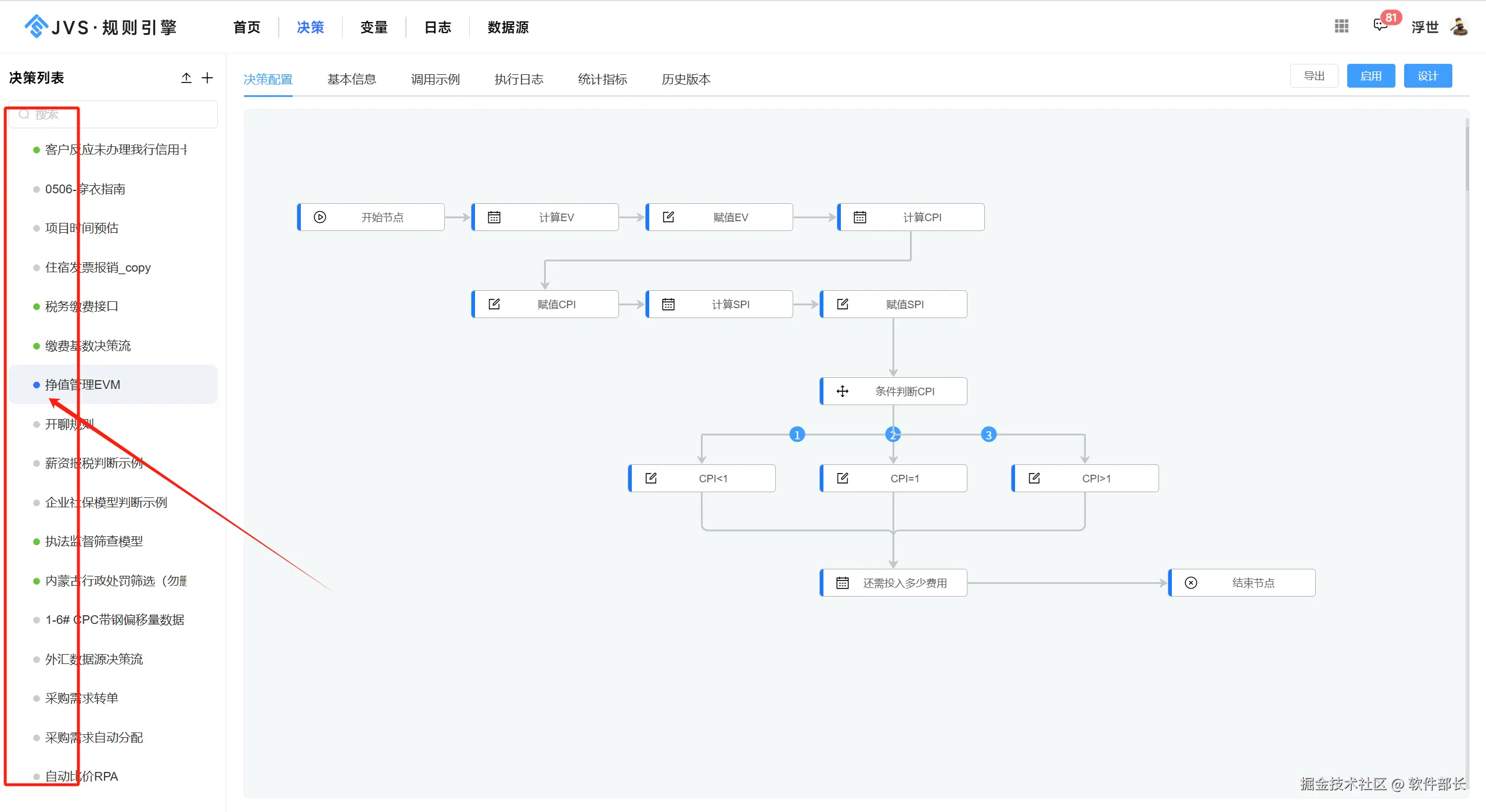Switch to the 基本信息 tab
Image resolution: width=1486 pixels, height=812 pixels.
click(351, 80)
